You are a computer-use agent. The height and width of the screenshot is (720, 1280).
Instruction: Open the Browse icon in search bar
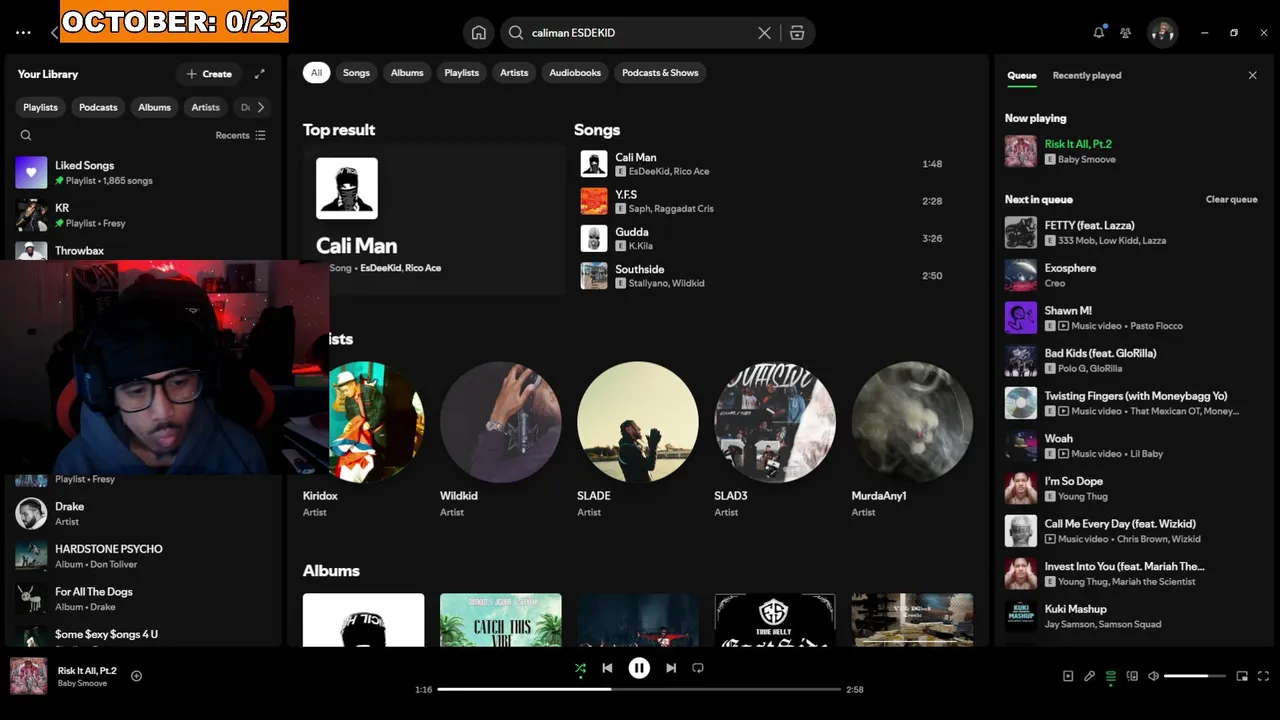[797, 33]
